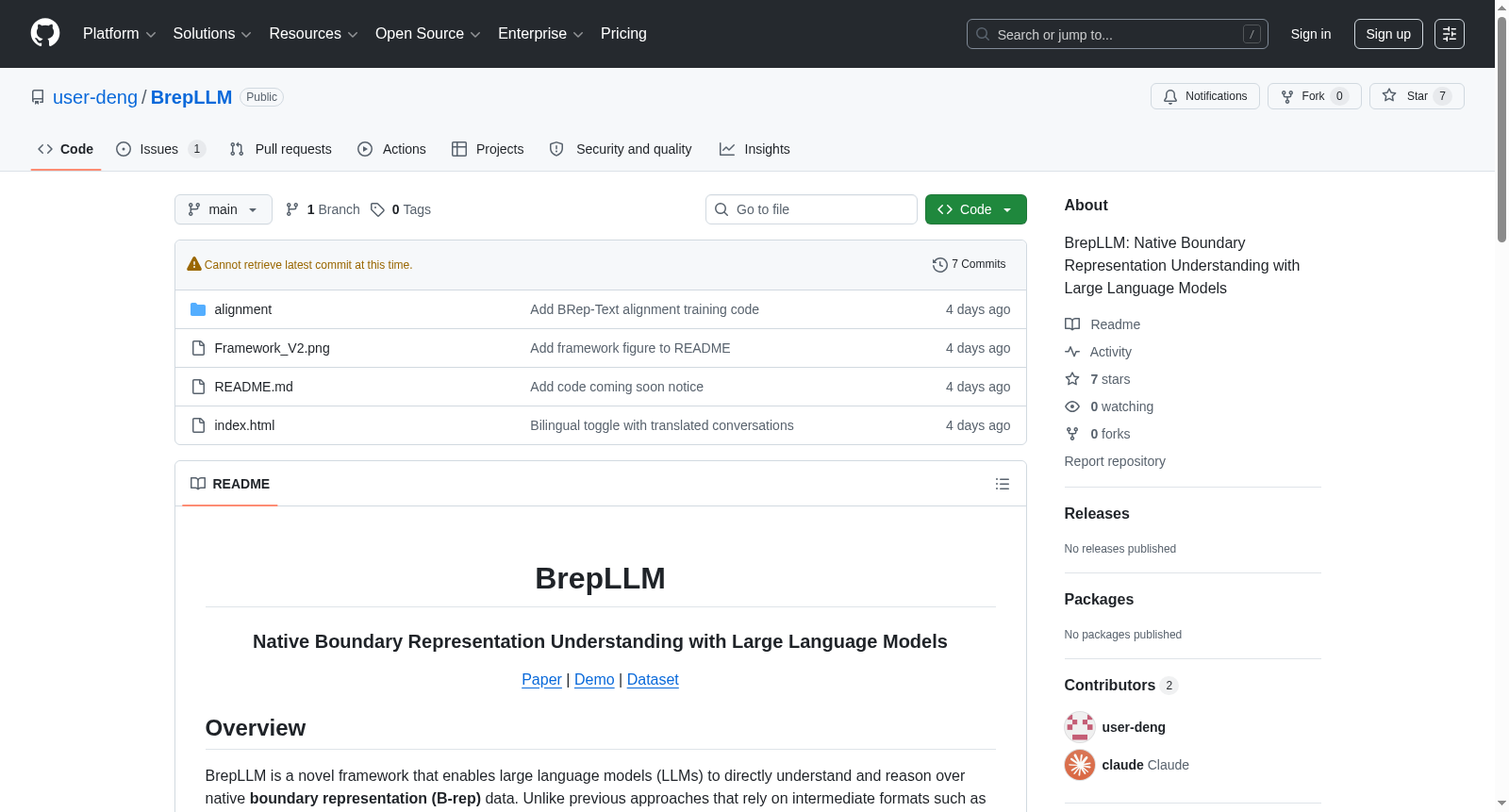
Task: Open the global navigation menu icon
Action: click(1450, 34)
